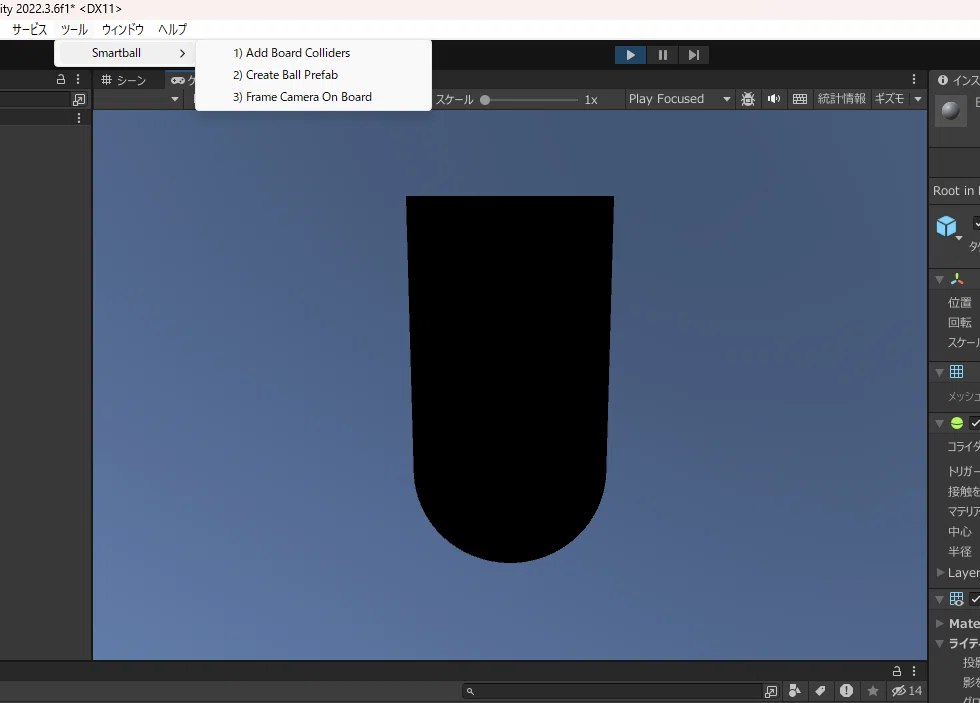Open the ウィンドウ menu
Screen dimensions: 980x703
[123, 29]
